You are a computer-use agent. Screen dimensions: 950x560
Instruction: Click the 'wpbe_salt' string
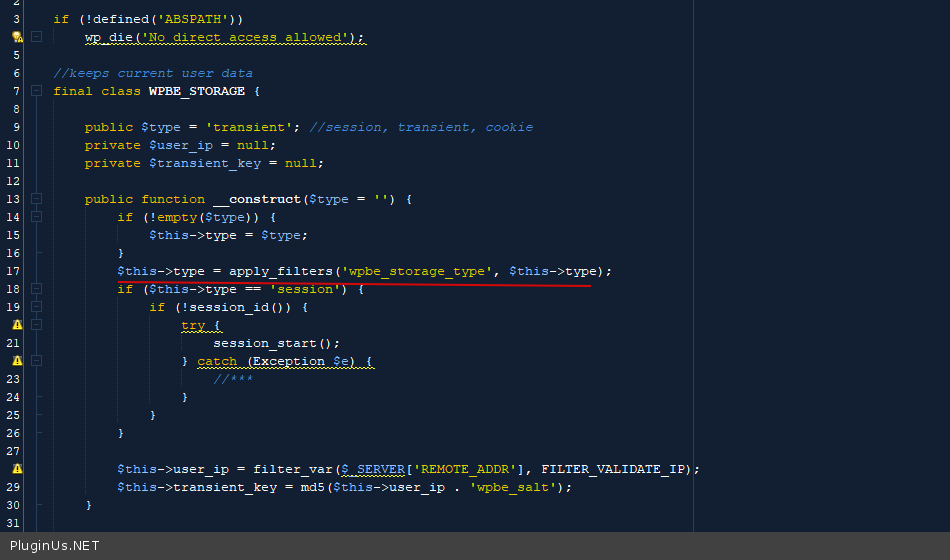pyautogui.click(x=513, y=487)
